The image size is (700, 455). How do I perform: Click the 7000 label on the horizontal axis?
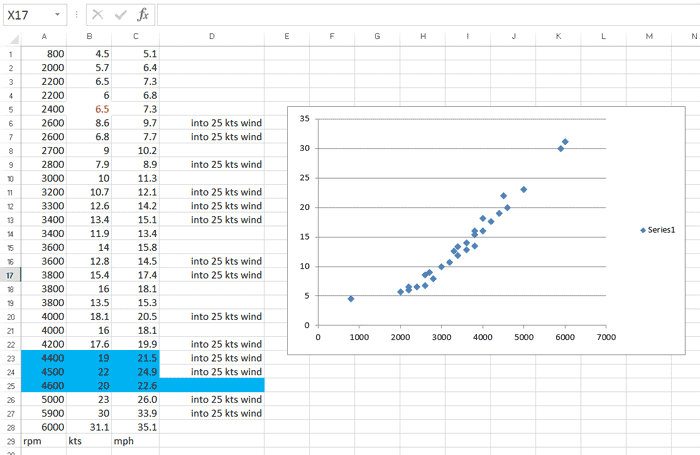(606, 337)
